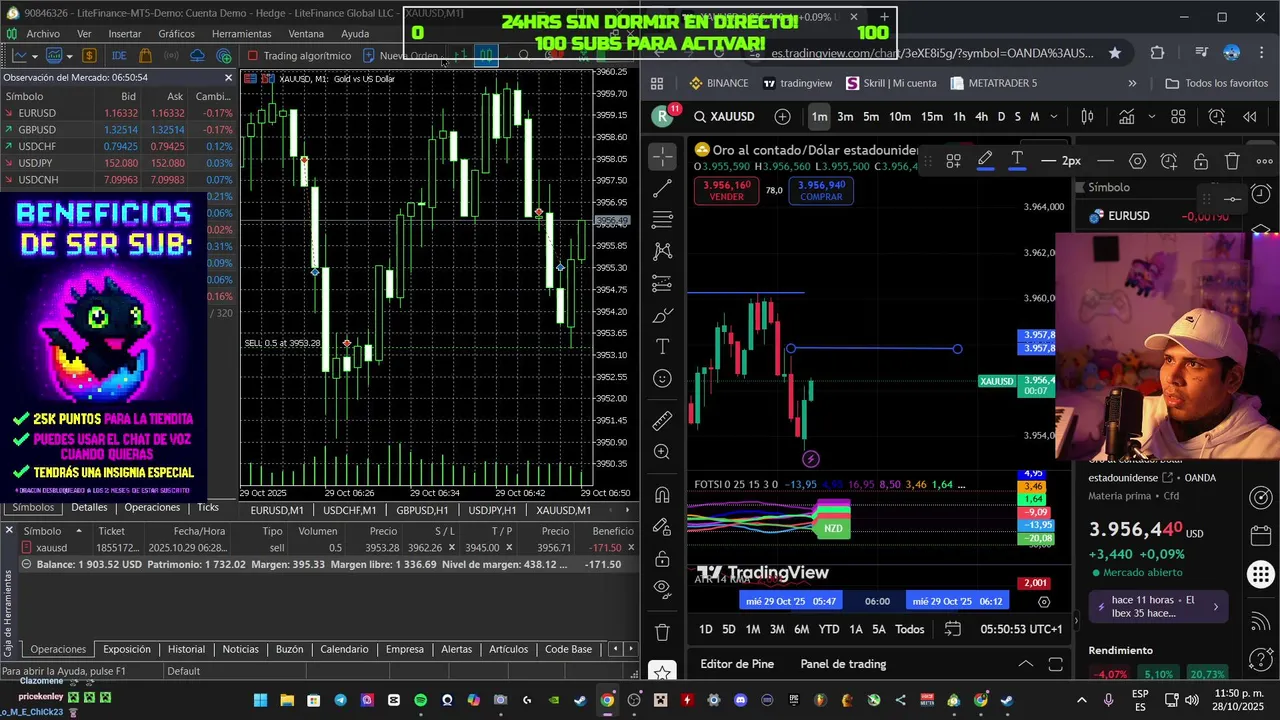Expand the news flash arrow
The height and width of the screenshot is (720, 1280).
tap(1216, 606)
